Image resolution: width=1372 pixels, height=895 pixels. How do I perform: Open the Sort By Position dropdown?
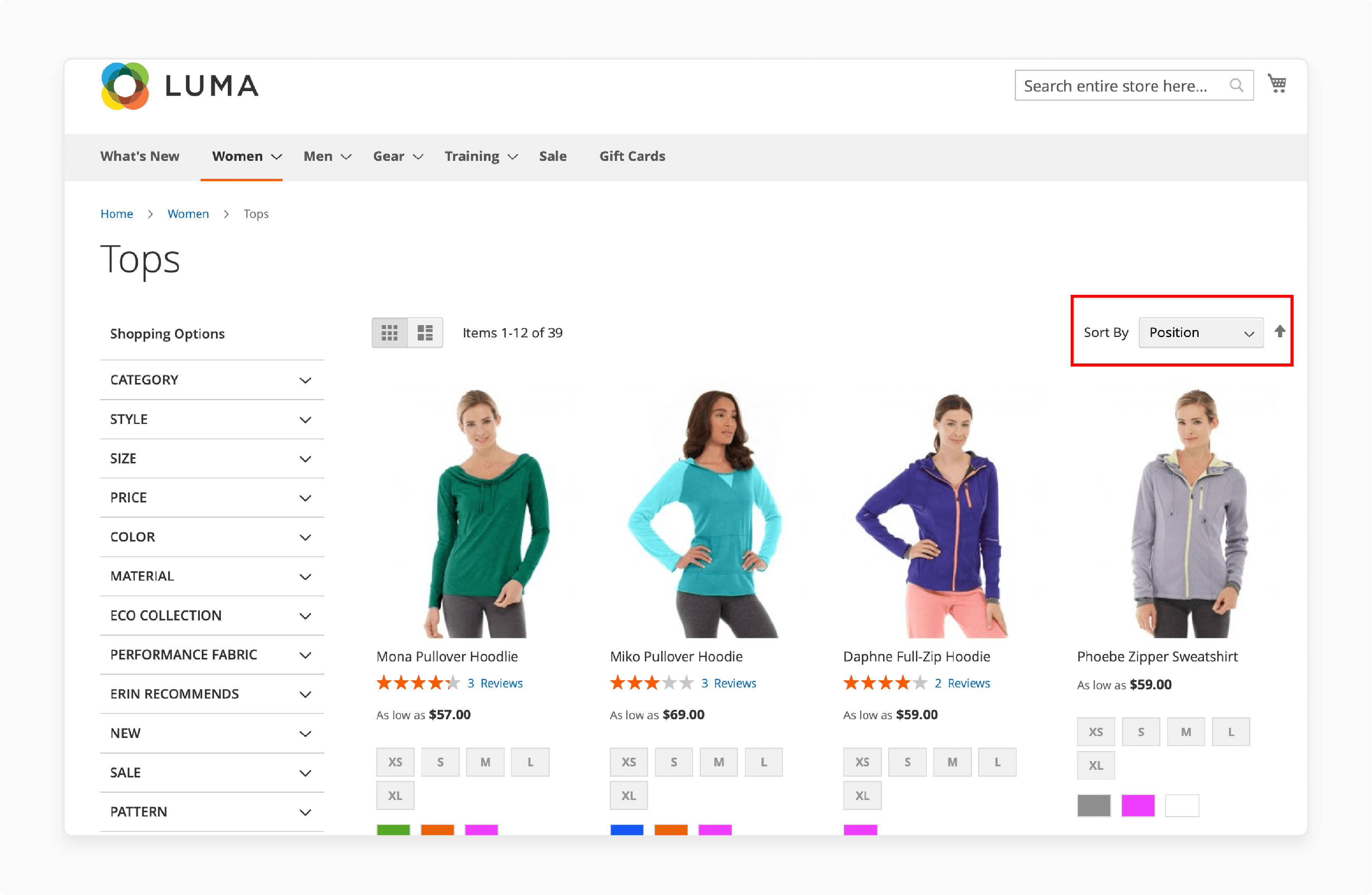pos(1201,333)
